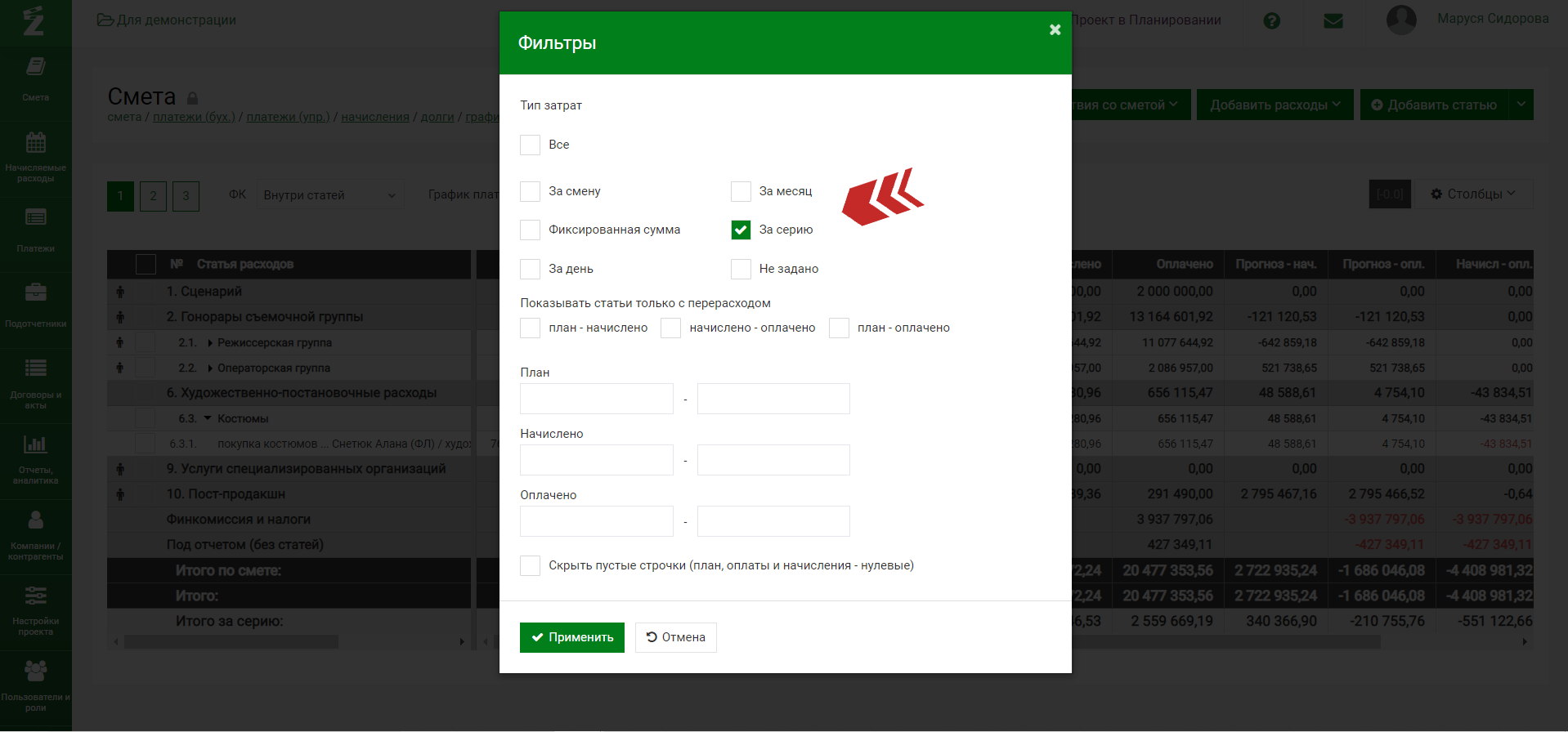Expand the Столбцы columns dropdown
The width and height of the screenshot is (1568, 732).
[x=1473, y=194]
